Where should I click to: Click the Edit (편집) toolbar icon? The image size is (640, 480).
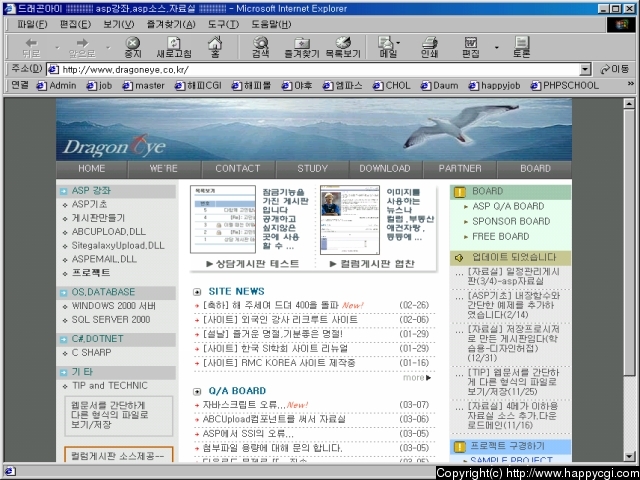pyautogui.click(x=470, y=47)
